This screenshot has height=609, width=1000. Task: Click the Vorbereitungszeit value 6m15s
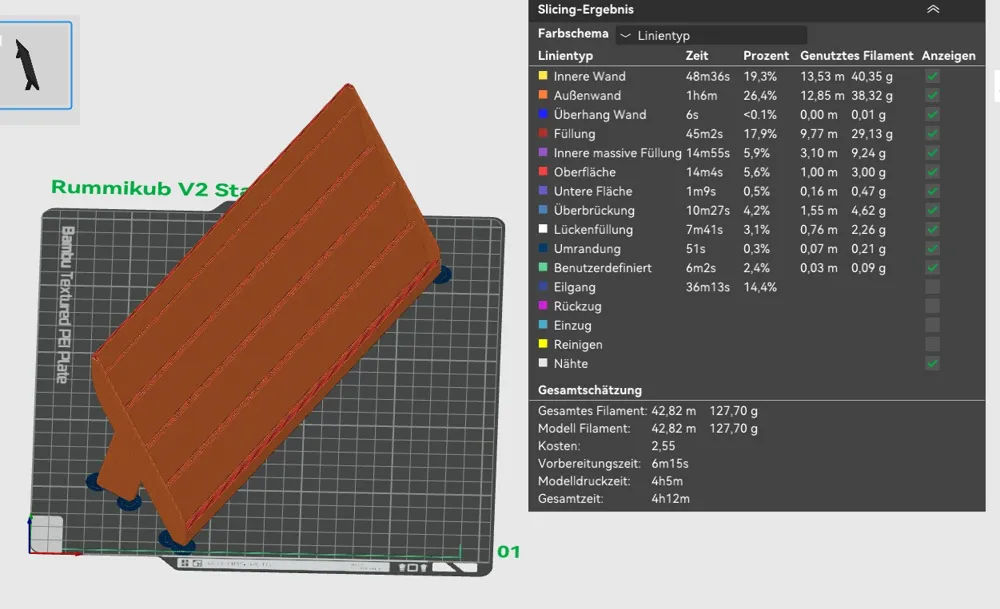(670, 463)
